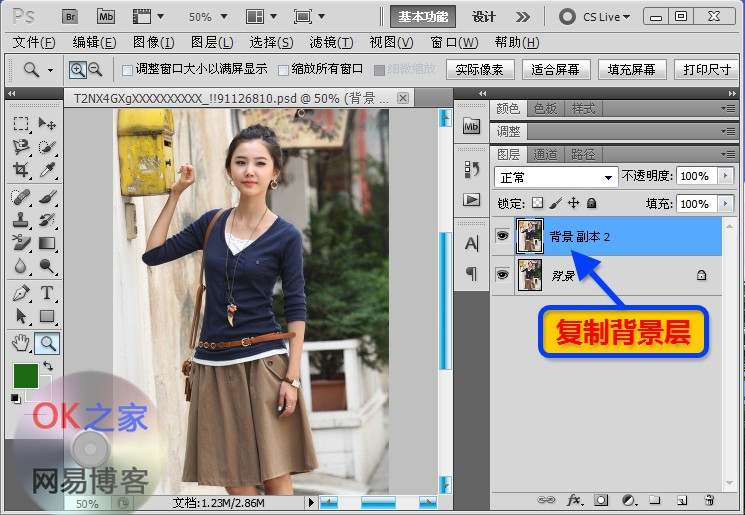Select the Eyedropper tool
The width and height of the screenshot is (745, 515).
click(x=47, y=170)
